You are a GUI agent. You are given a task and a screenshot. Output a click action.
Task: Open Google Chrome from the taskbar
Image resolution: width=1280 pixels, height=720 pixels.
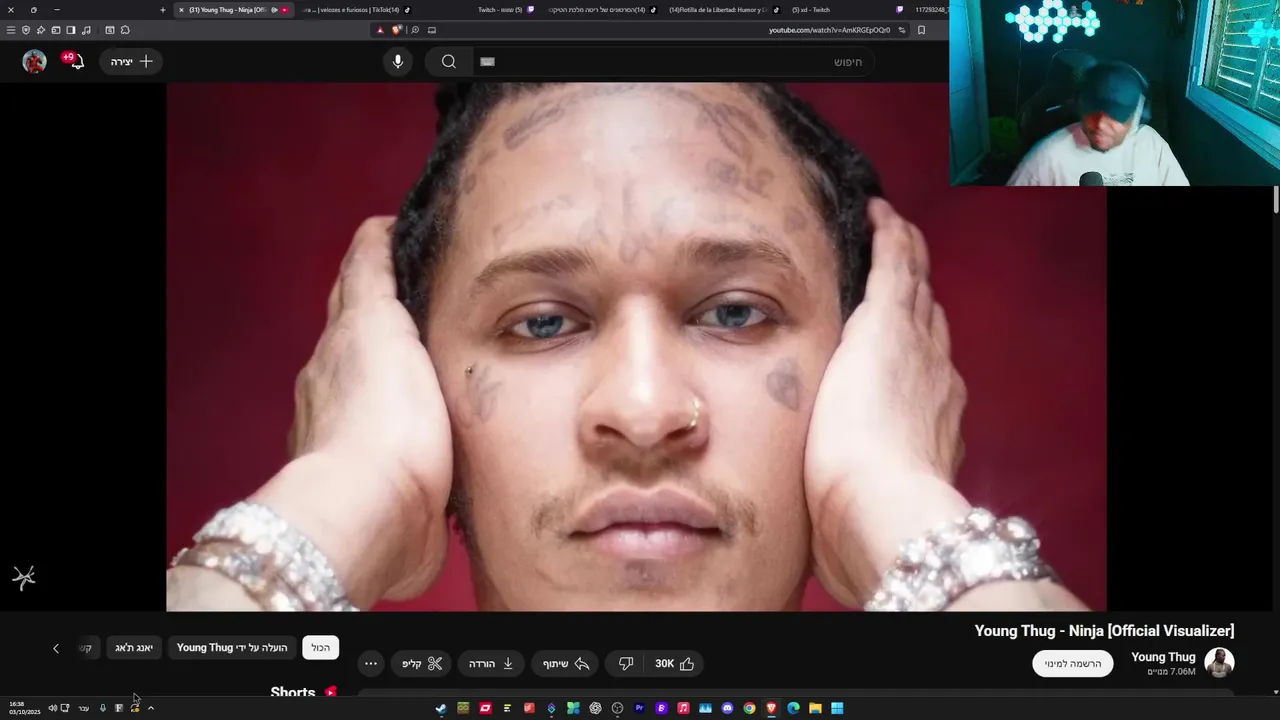(x=750, y=708)
